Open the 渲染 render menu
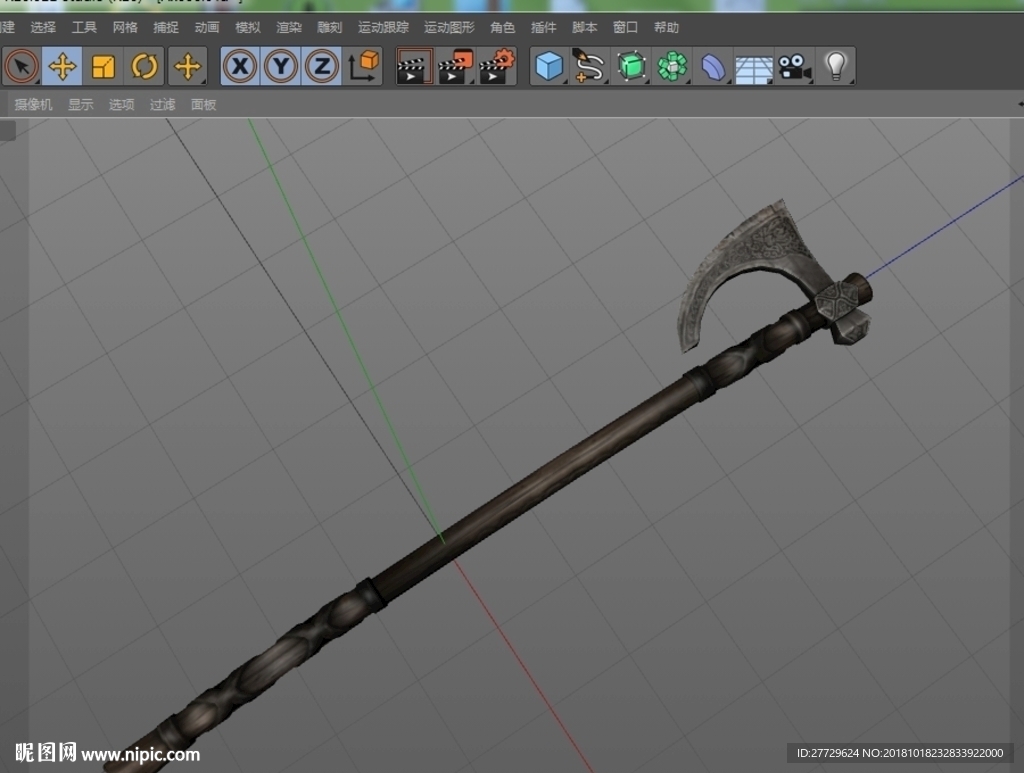 point(289,27)
